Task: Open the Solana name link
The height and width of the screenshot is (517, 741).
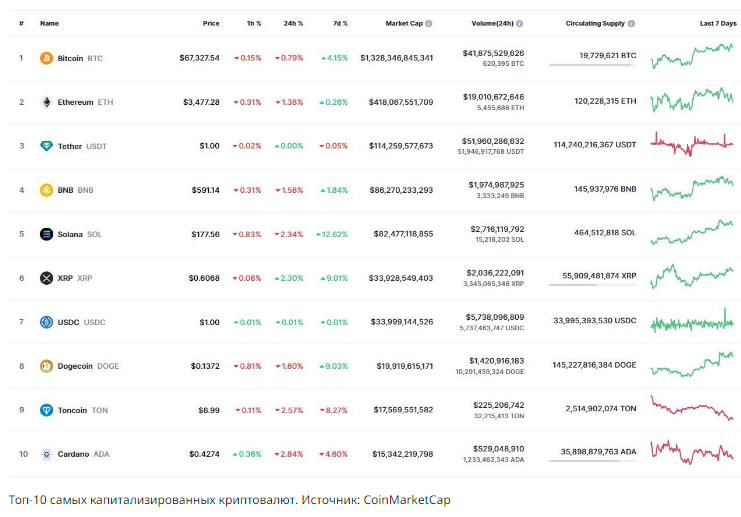Action: click(70, 234)
